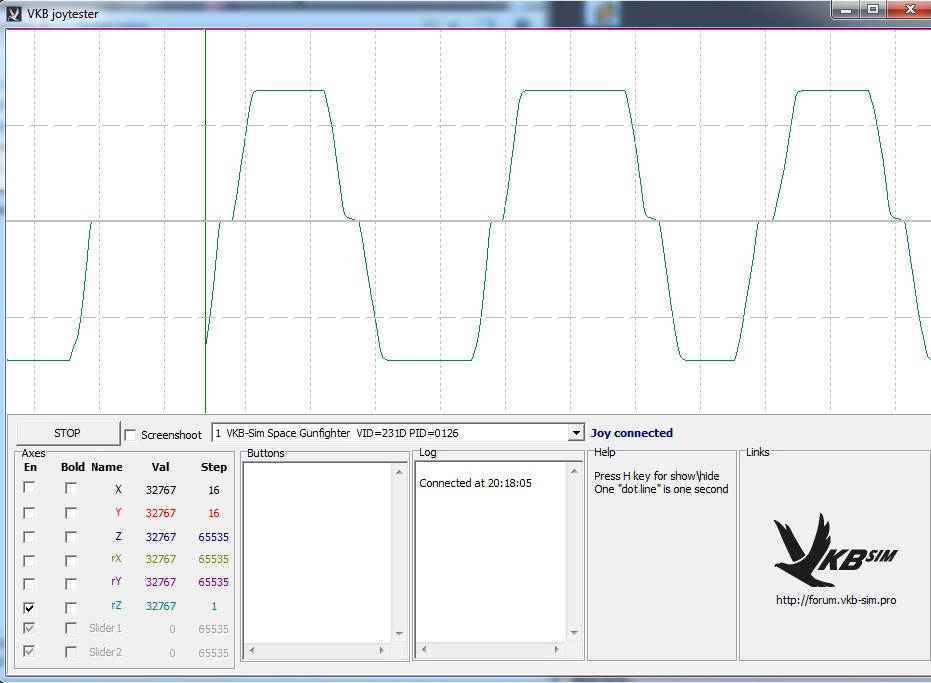Minimize the VKB joytester window
Viewport: 931px width, 683px height.
click(846, 10)
